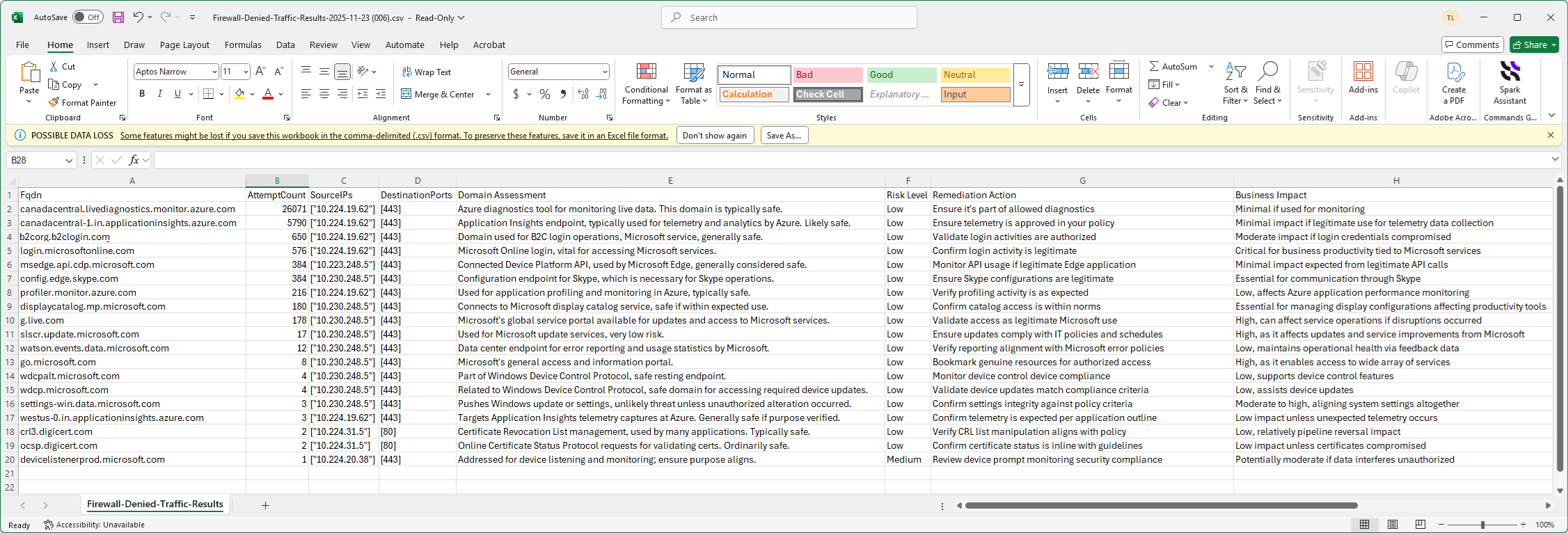This screenshot has height=533, width=1568.
Task: Launch the Spark Assistant add-in
Action: pos(1510,72)
